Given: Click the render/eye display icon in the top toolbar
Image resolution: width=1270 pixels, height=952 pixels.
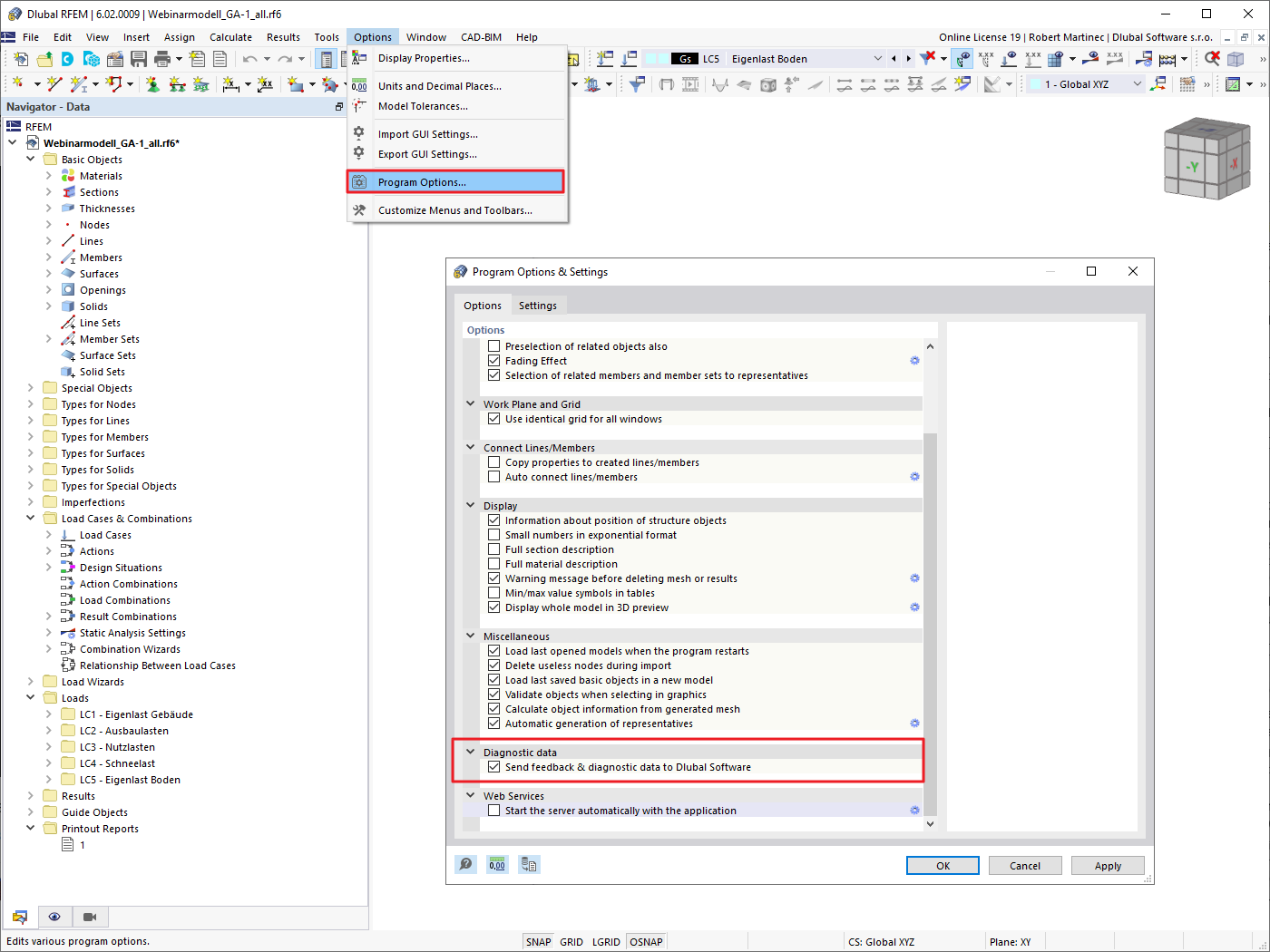Looking at the screenshot, I should click(x=962, y=57).
